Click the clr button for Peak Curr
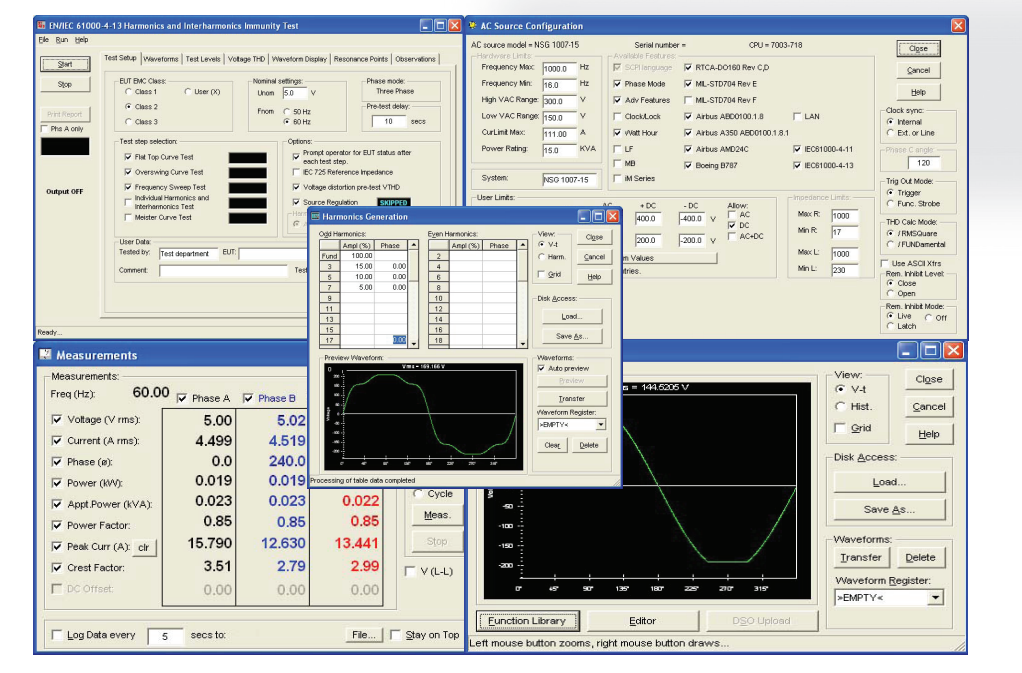1022x673 pixels. (143, 547)
